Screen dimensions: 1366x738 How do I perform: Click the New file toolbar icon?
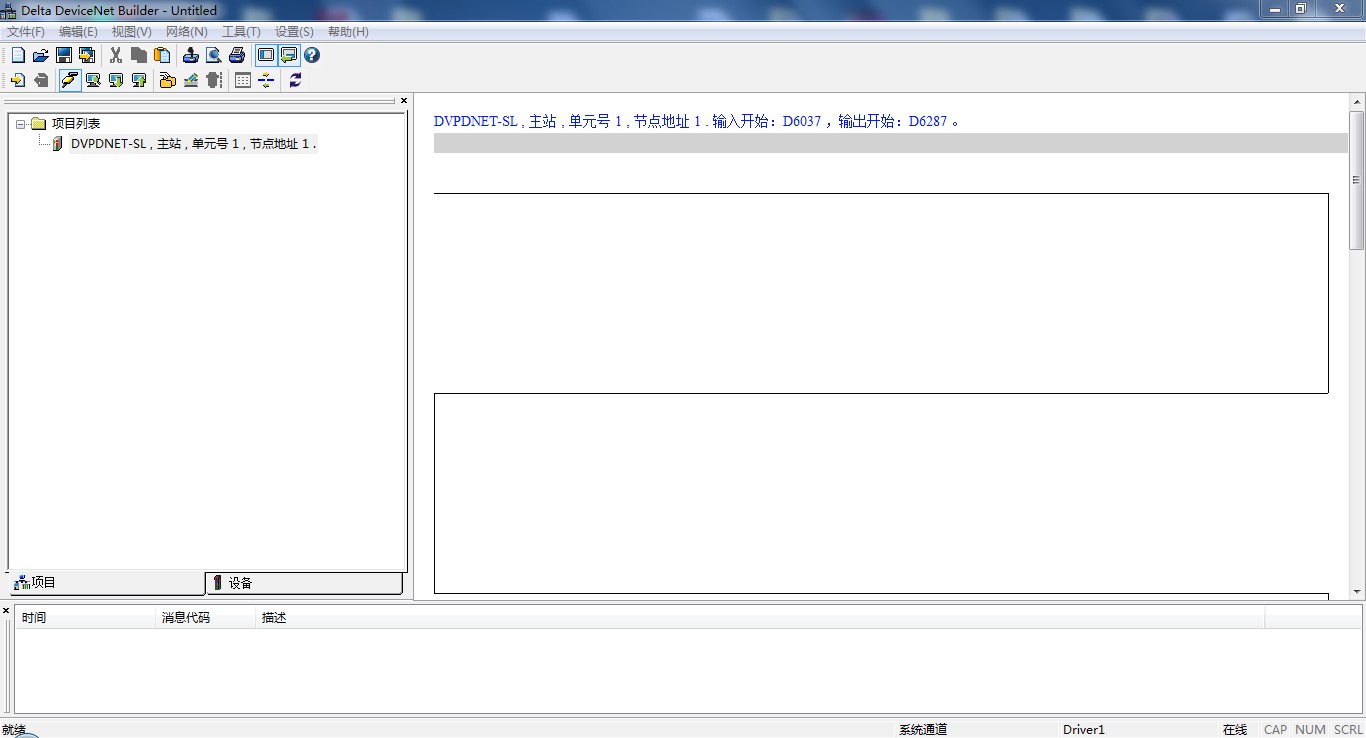click(x=18, y=56)
